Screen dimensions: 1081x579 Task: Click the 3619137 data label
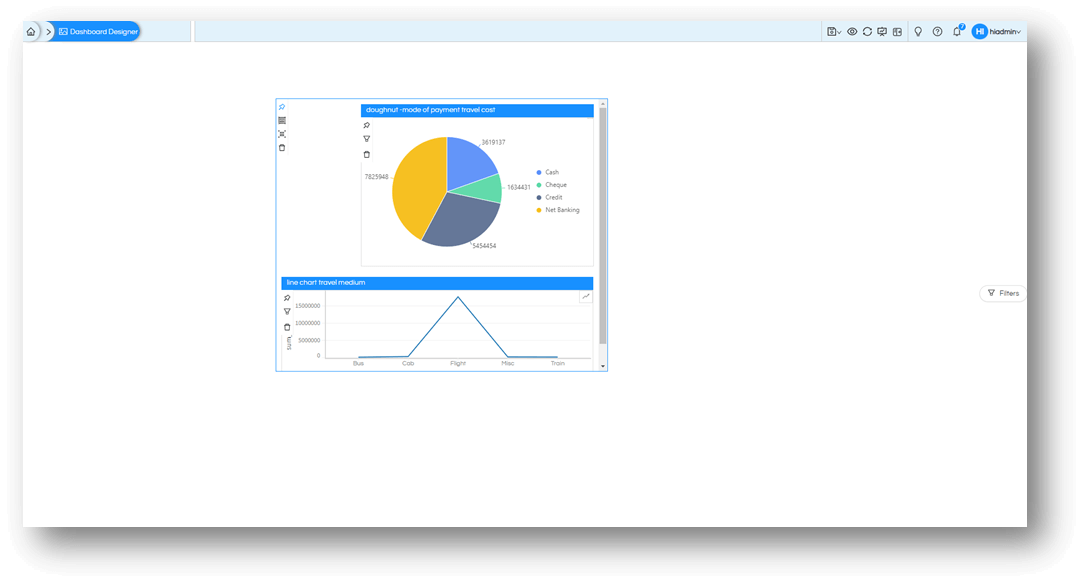[493, 143]
